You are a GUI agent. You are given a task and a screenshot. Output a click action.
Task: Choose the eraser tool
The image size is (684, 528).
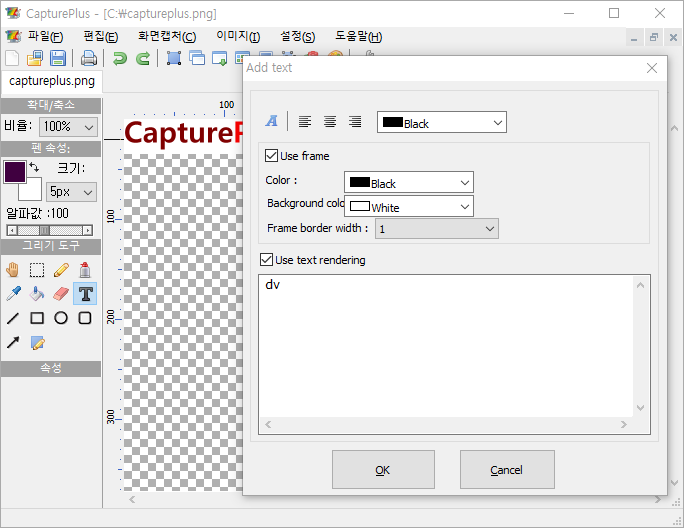coord(61,294)
